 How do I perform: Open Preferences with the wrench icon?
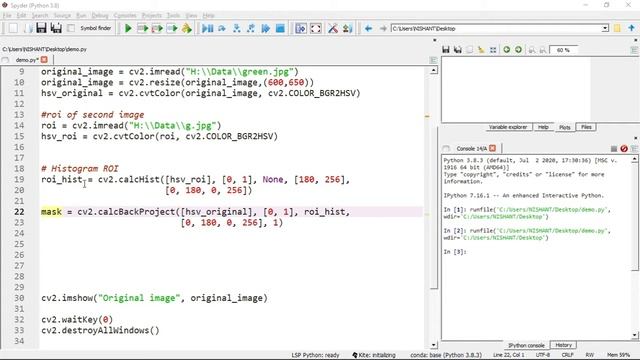click(333, 28)
